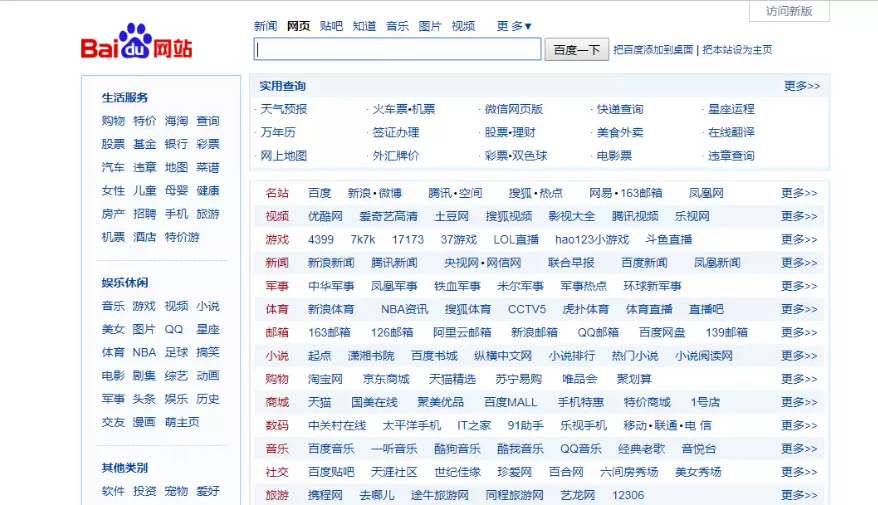
Task: Click the red 名站 category label
Action: 277,193
